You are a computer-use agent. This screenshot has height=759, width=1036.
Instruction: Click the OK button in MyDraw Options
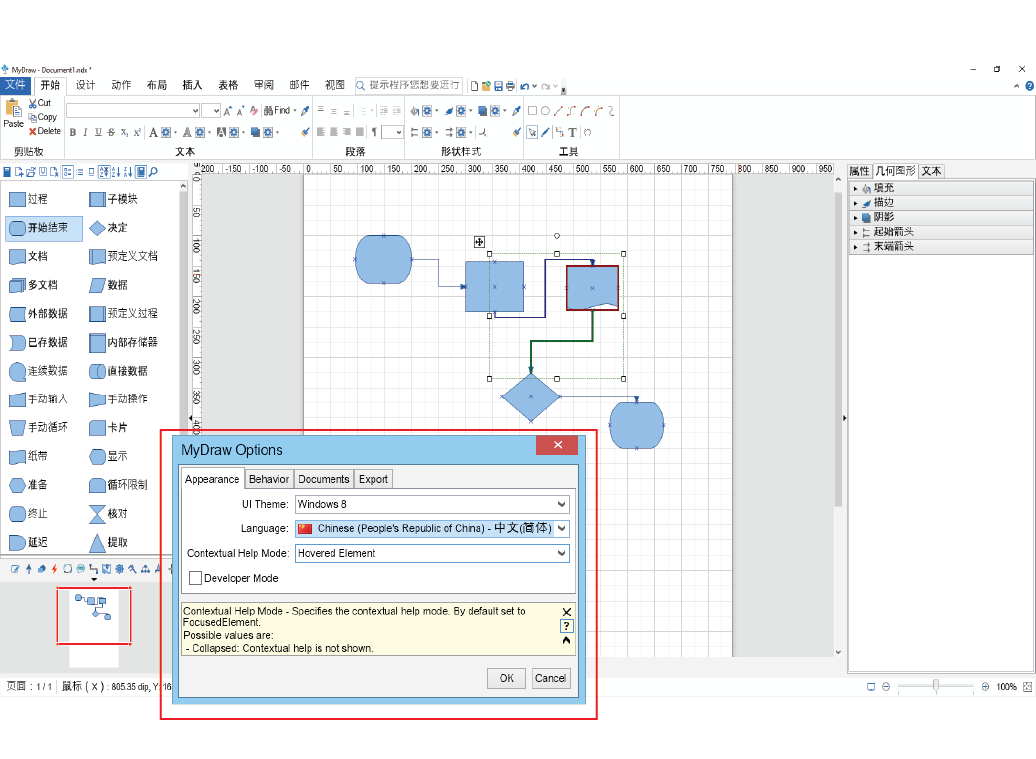coord(506,678)
